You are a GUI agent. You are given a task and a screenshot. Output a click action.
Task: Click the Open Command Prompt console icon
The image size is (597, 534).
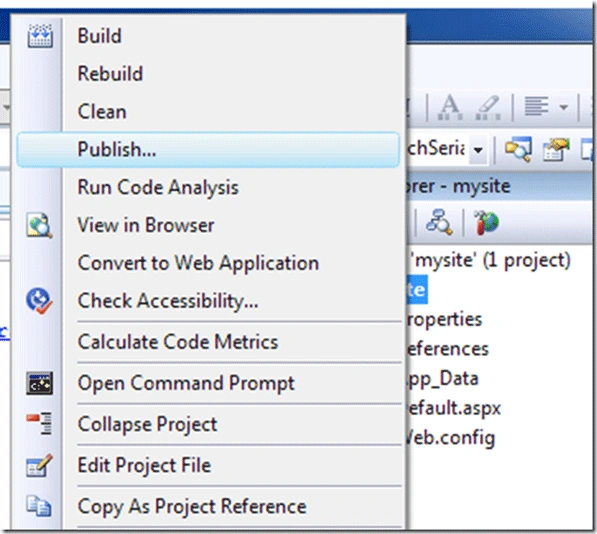(x=40, y=383)
